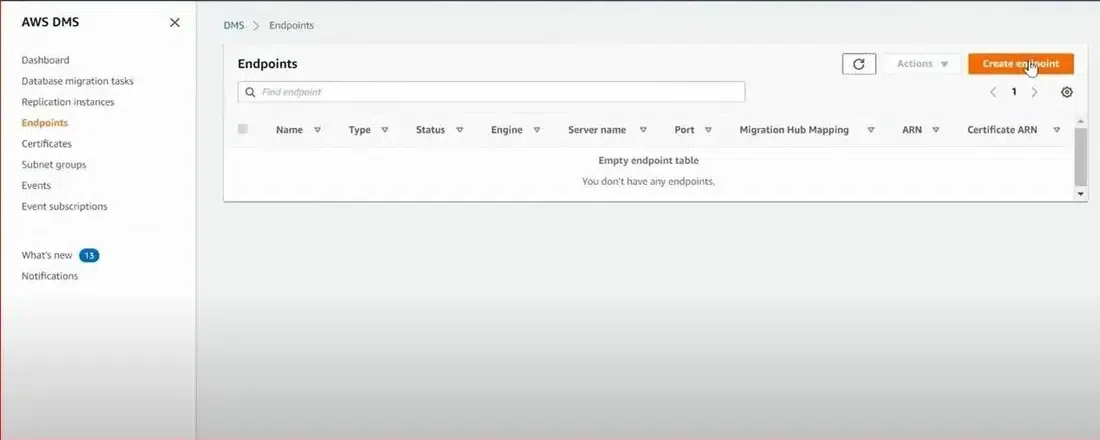Image resolution: width=1100 pixels, height=440 pixels.
Task: Open What's new link
Action: tap(46, 255)
